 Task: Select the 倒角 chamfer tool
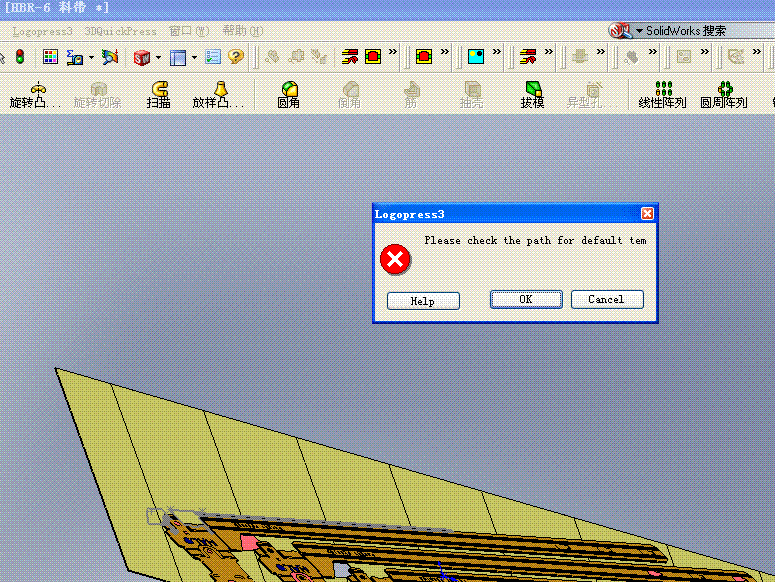point(349,95)
